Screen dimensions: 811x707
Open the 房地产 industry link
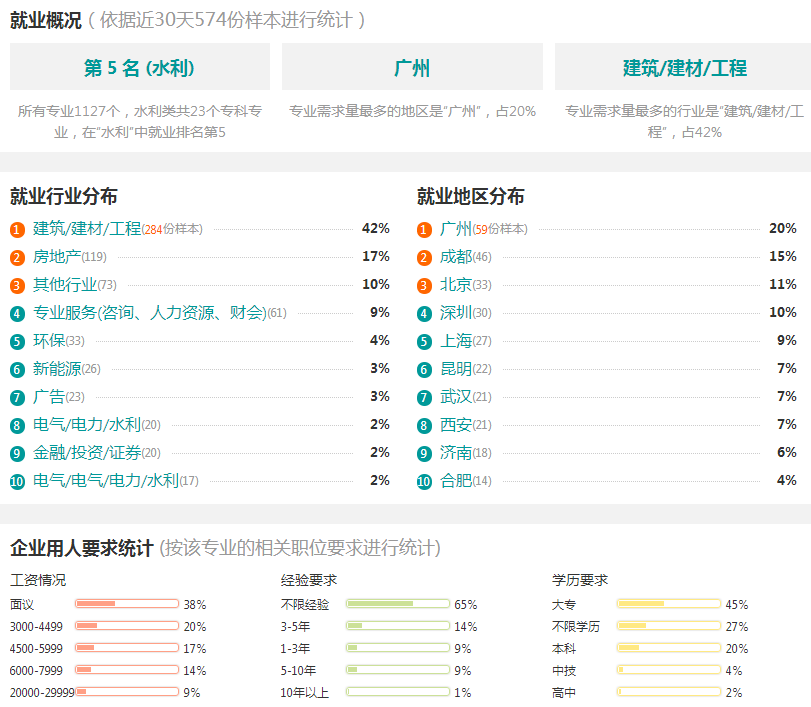[57, 257]
